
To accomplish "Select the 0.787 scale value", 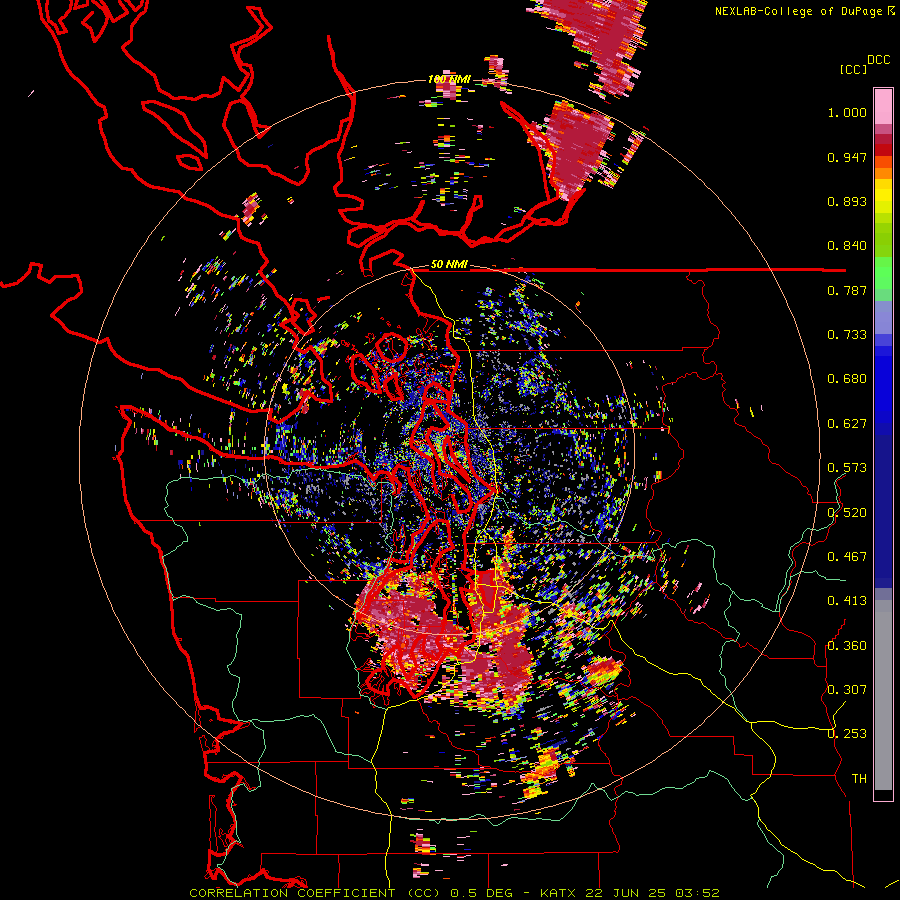I will [847, 290].
